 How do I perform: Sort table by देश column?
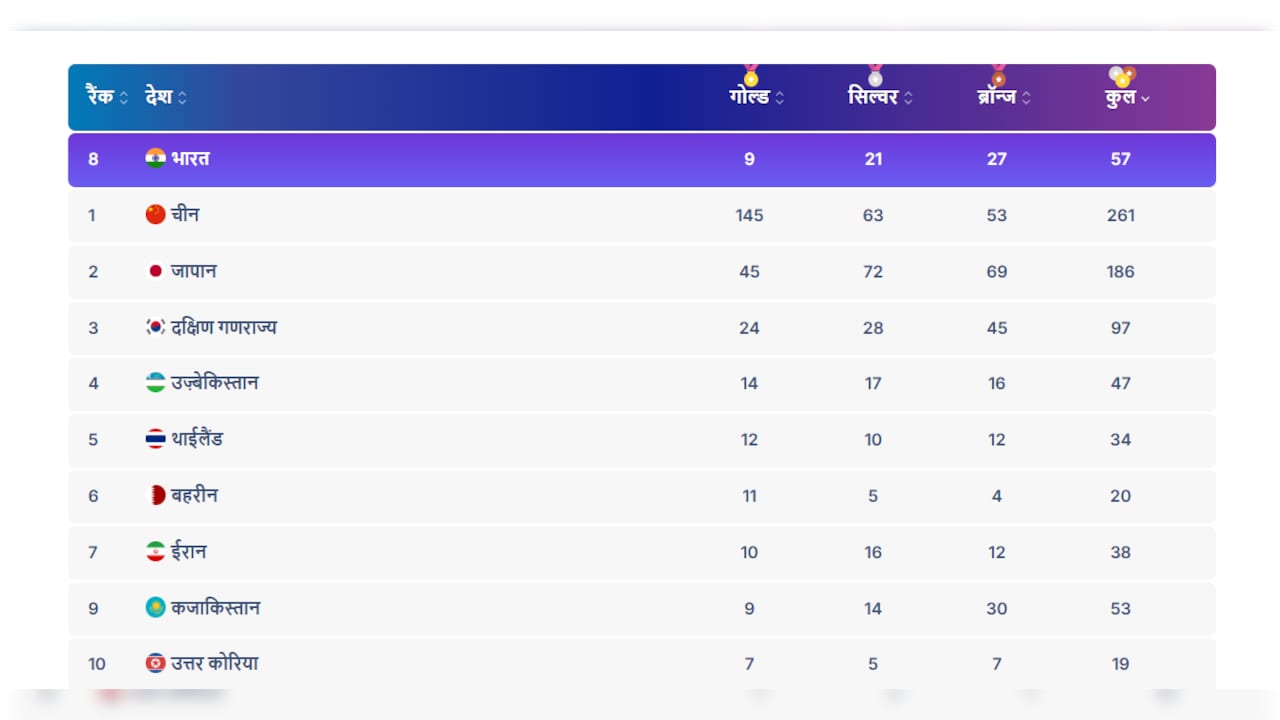166,97
